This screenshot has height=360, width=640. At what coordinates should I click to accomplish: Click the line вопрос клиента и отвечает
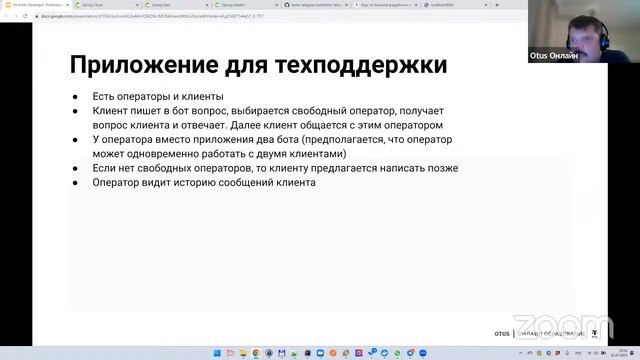[267, 125]
